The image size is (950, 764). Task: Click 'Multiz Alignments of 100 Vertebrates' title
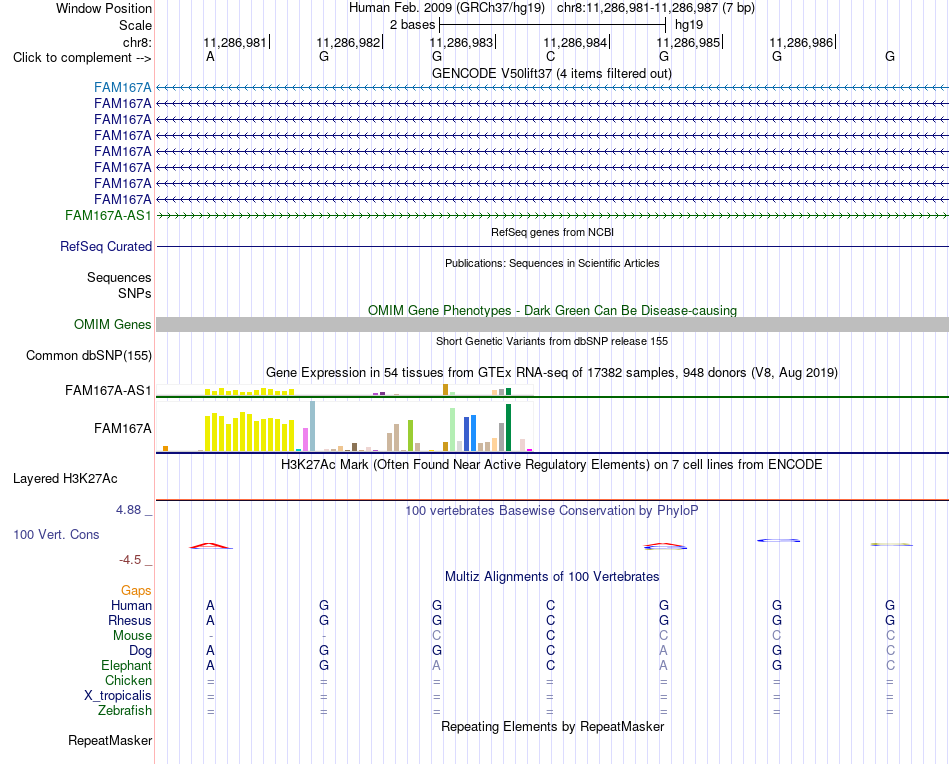(x=552, y=576)
